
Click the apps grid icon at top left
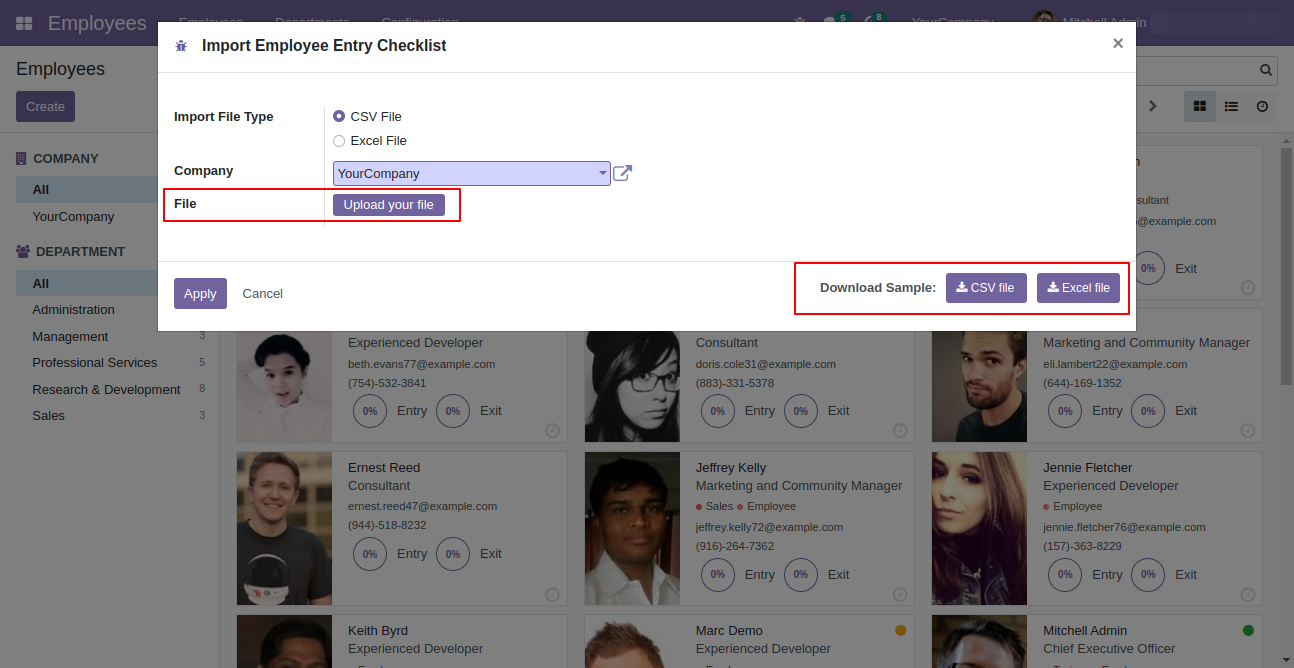point(24,23)
